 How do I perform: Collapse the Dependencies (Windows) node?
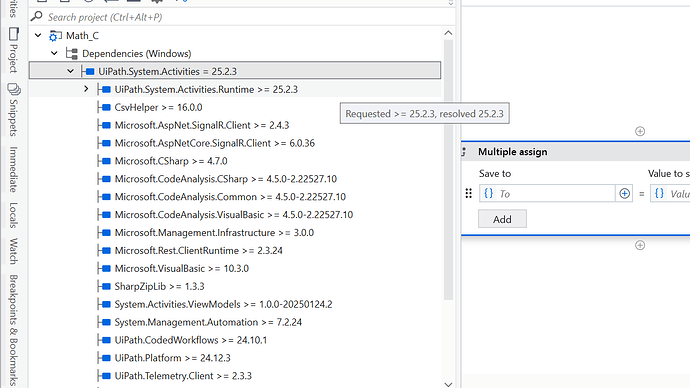click(x=54, y=53)
